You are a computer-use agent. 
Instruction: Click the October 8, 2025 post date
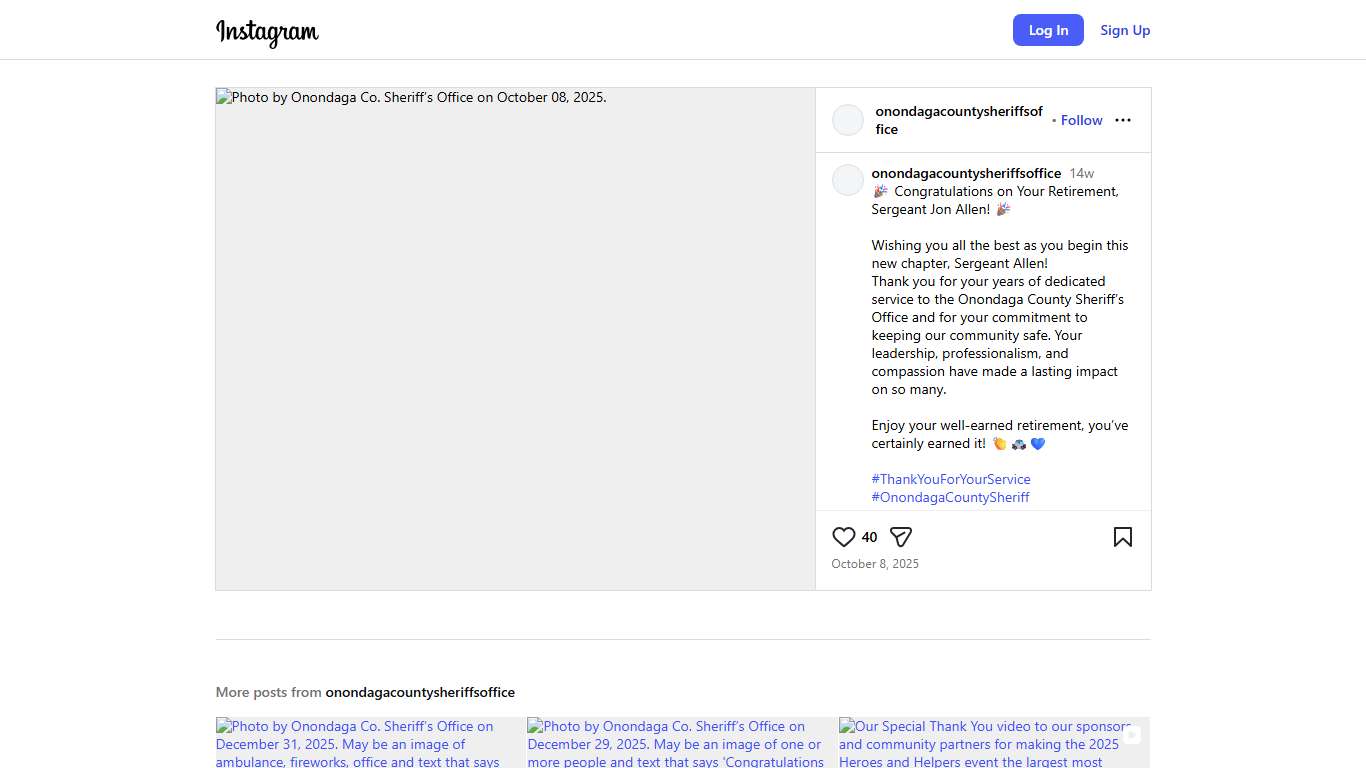(x=875, y=564)
